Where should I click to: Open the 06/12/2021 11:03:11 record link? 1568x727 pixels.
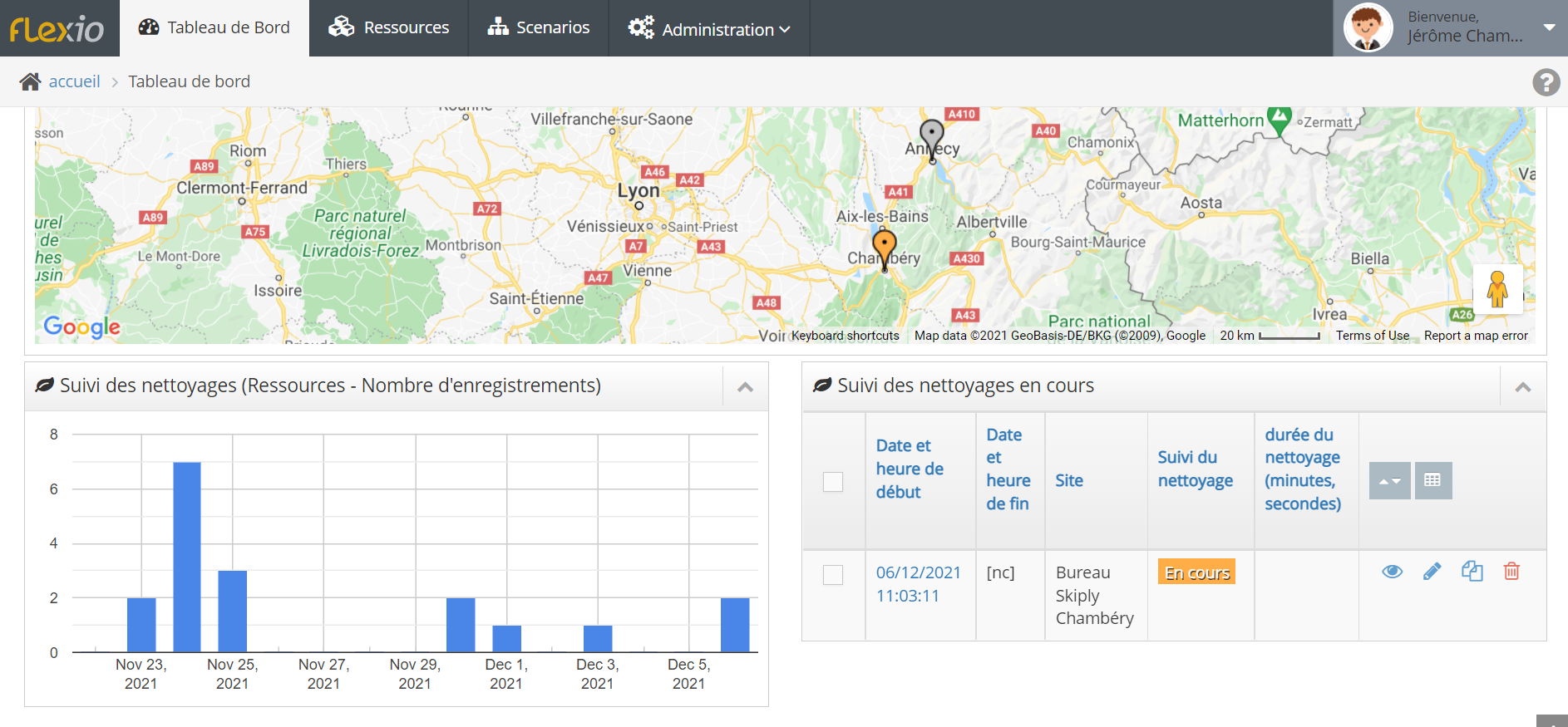point(918,584)
